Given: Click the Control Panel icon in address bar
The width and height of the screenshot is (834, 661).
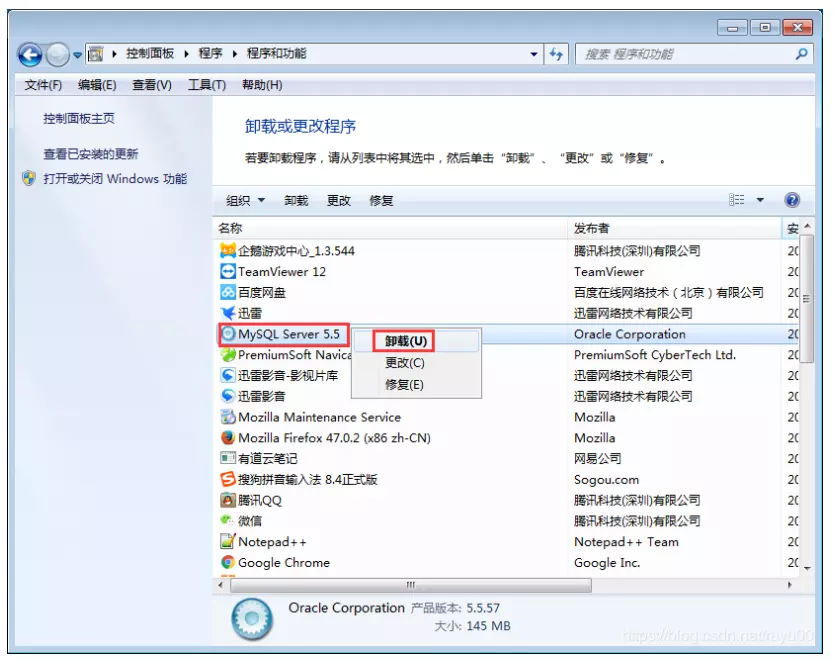Looking at the screenshot, I should (96, 54).
